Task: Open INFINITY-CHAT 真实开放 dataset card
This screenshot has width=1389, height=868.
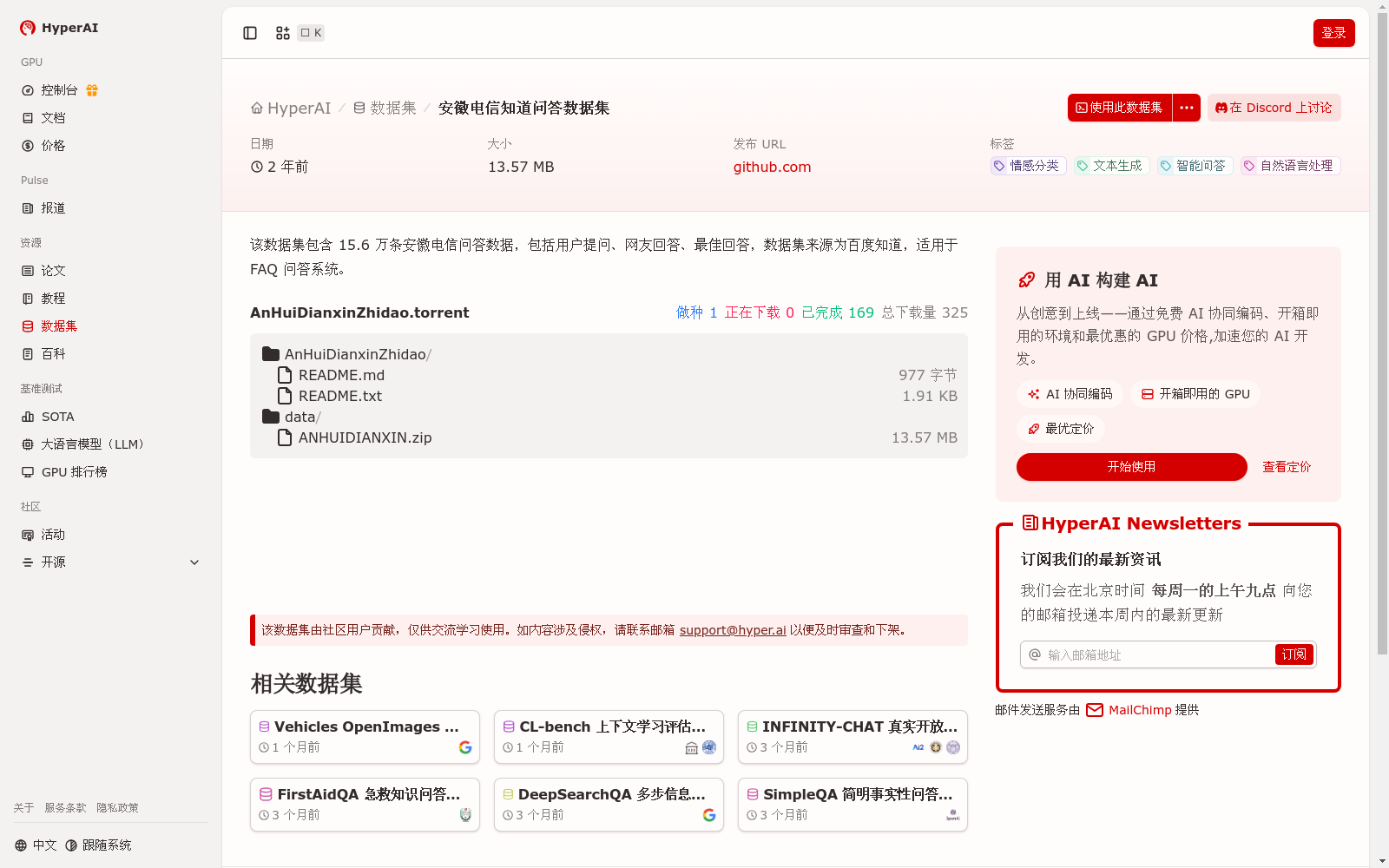Action: pos(852,737)
